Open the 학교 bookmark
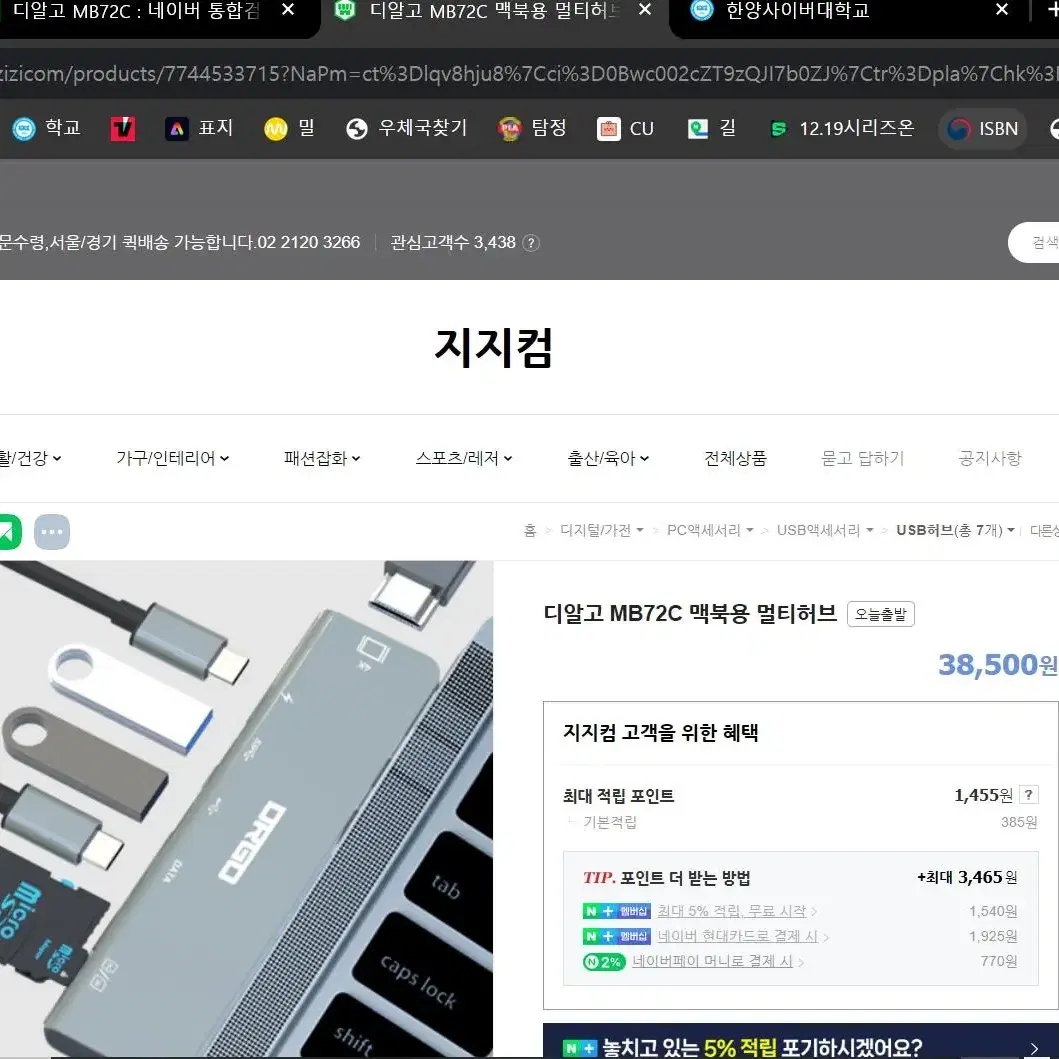Viewport: 1059px width, 1059px height. click(x=46, y=128)
